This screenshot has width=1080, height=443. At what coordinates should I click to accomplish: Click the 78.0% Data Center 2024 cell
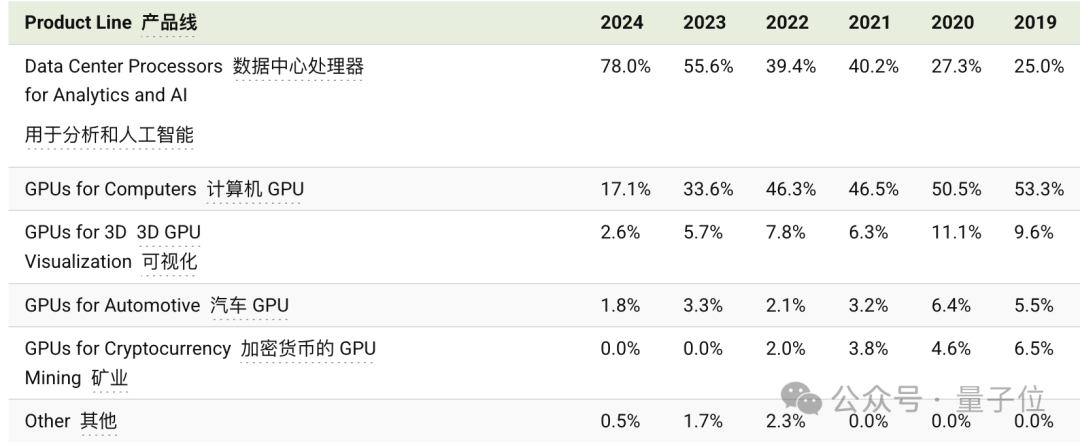coord(626,67)
